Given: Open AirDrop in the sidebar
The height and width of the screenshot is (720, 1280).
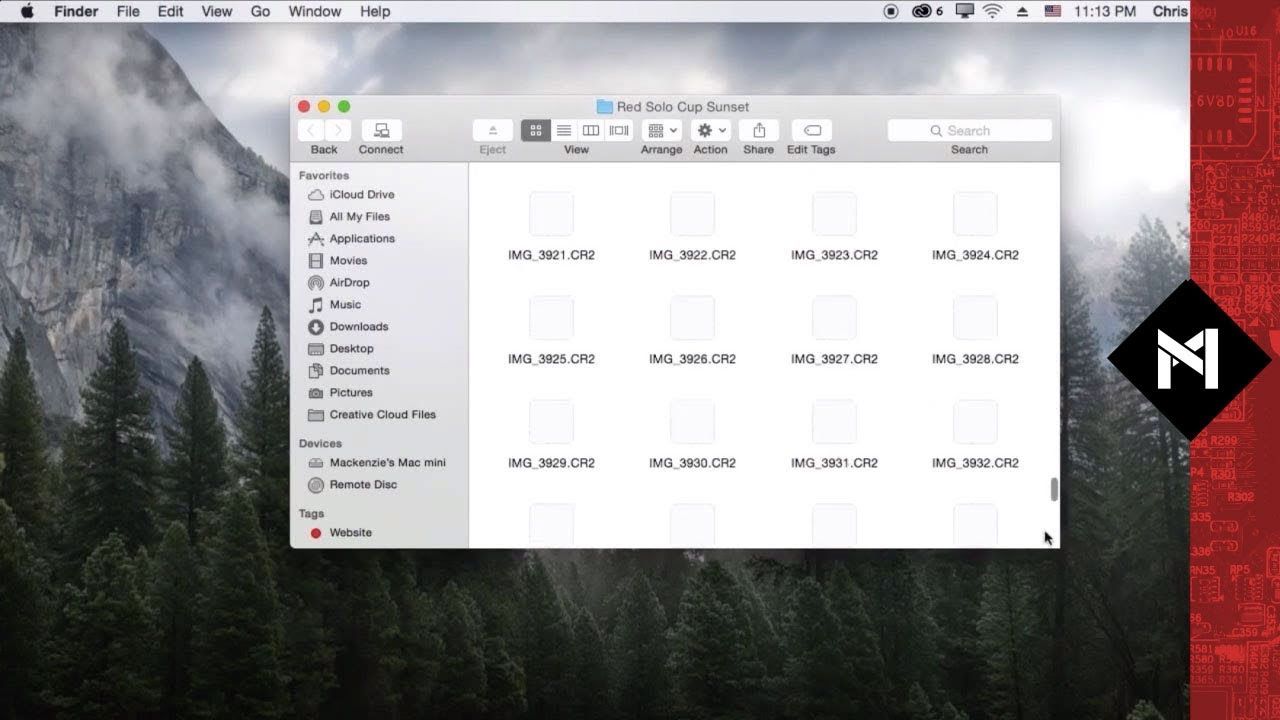Looking at the screenshot, I should [x=349, y=283].
